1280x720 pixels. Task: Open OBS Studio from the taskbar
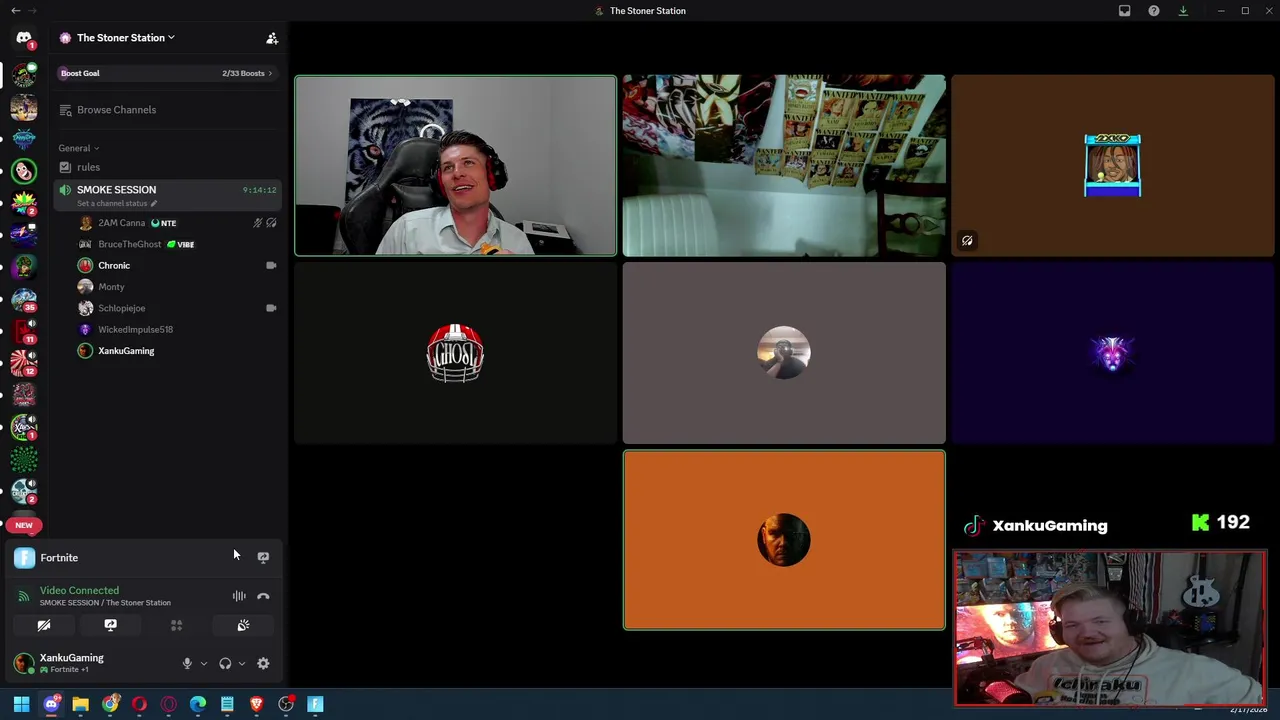(x=286, y=704)
